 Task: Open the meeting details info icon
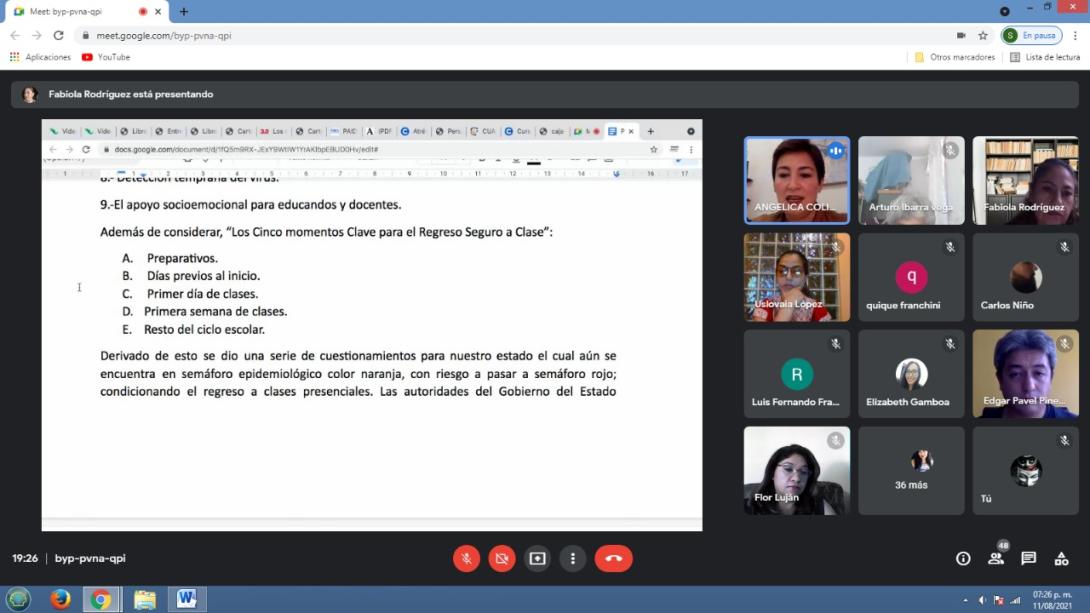point(963,558)
